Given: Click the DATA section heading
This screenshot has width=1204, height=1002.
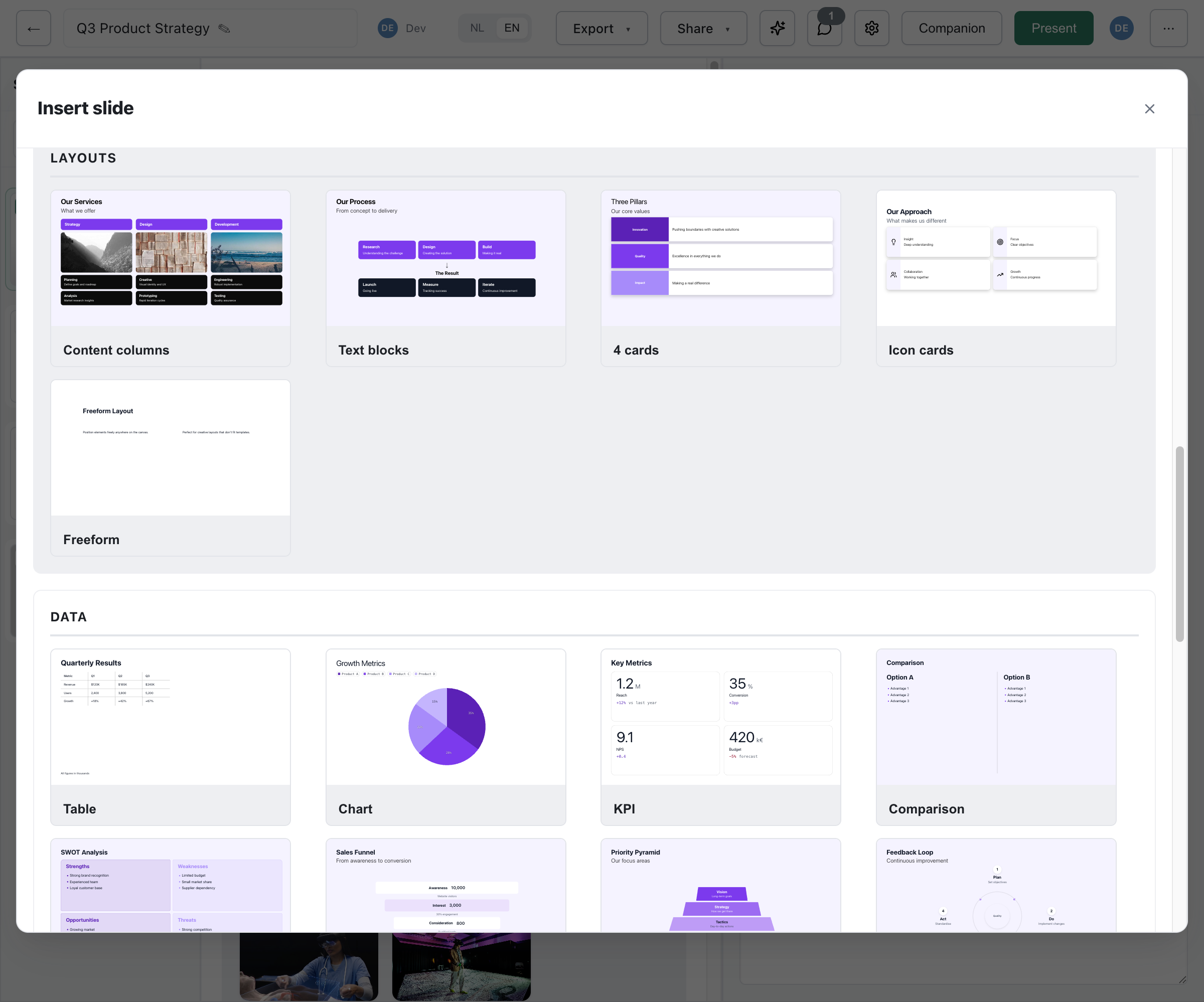Looking at the screenshot, I should [69, 617].
